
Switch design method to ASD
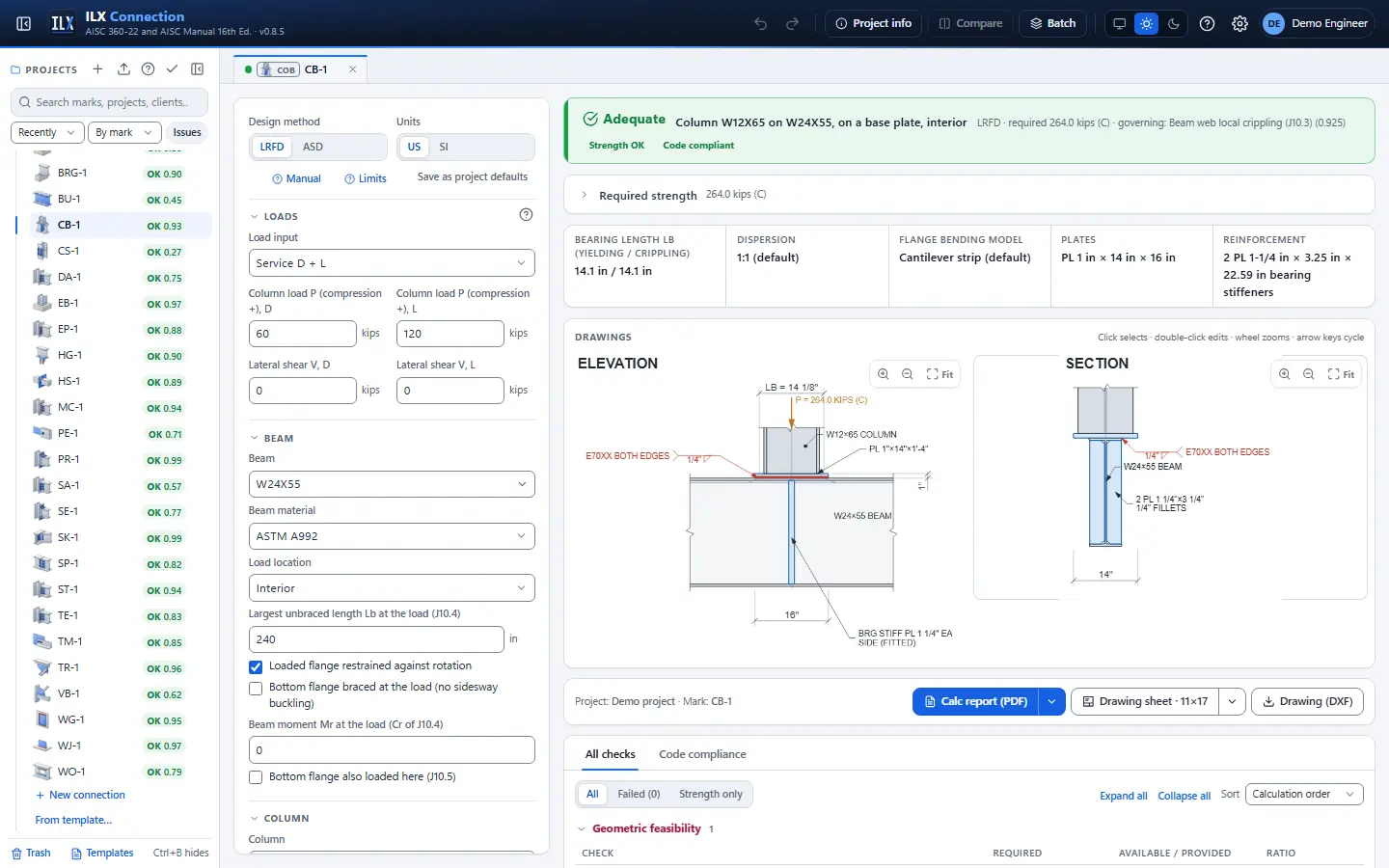[x=313, y=147]
